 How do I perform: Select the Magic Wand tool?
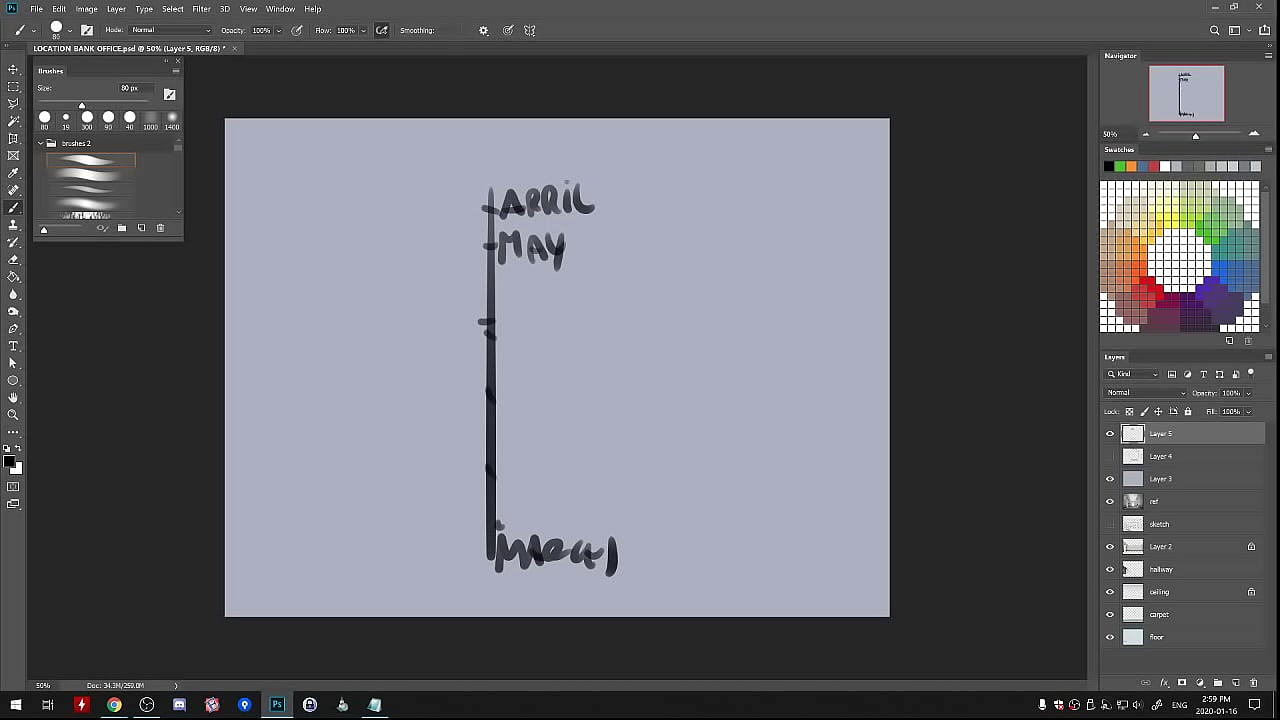coord(13,121)
